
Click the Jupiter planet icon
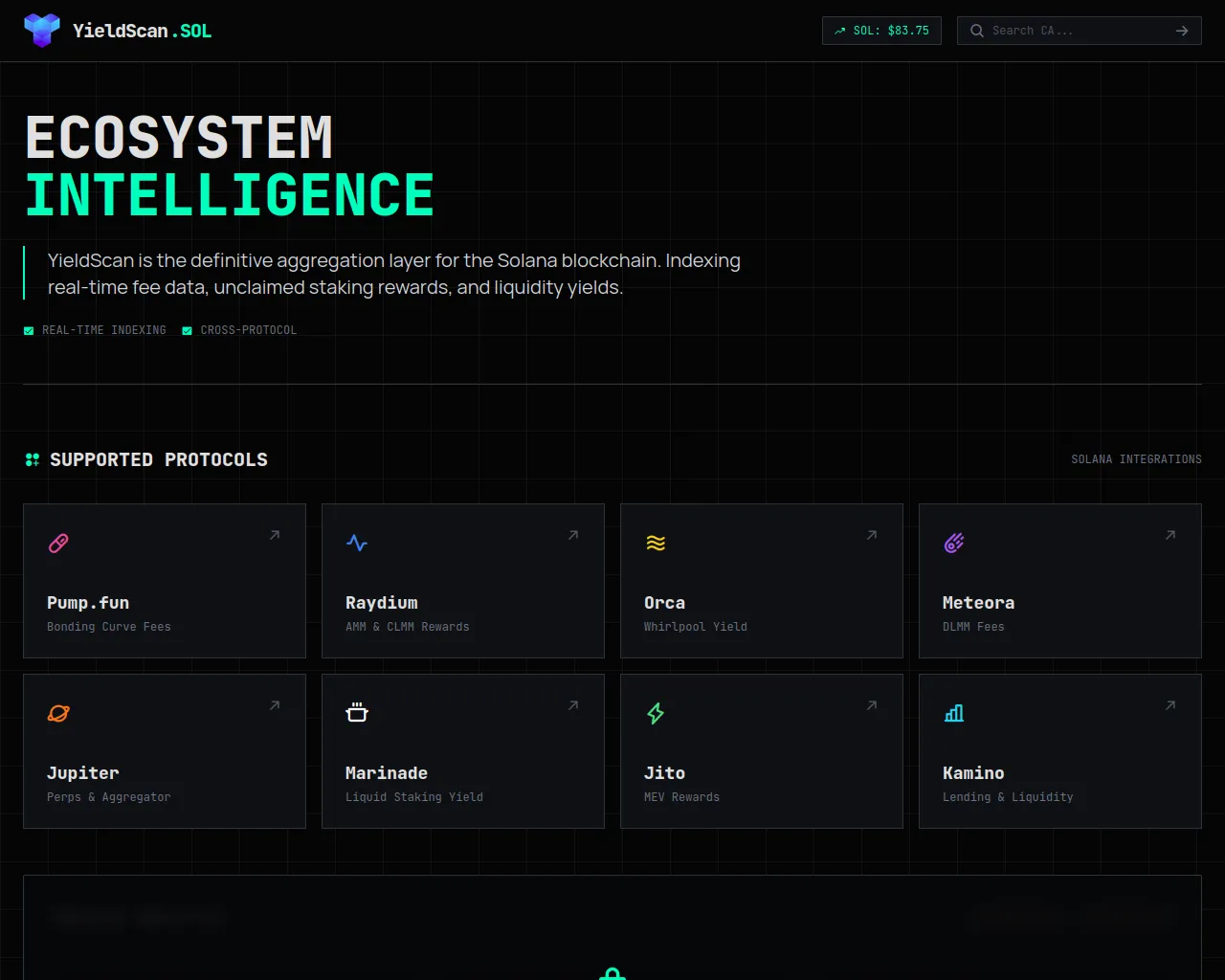pyautogui.click(x=58, y=713)
